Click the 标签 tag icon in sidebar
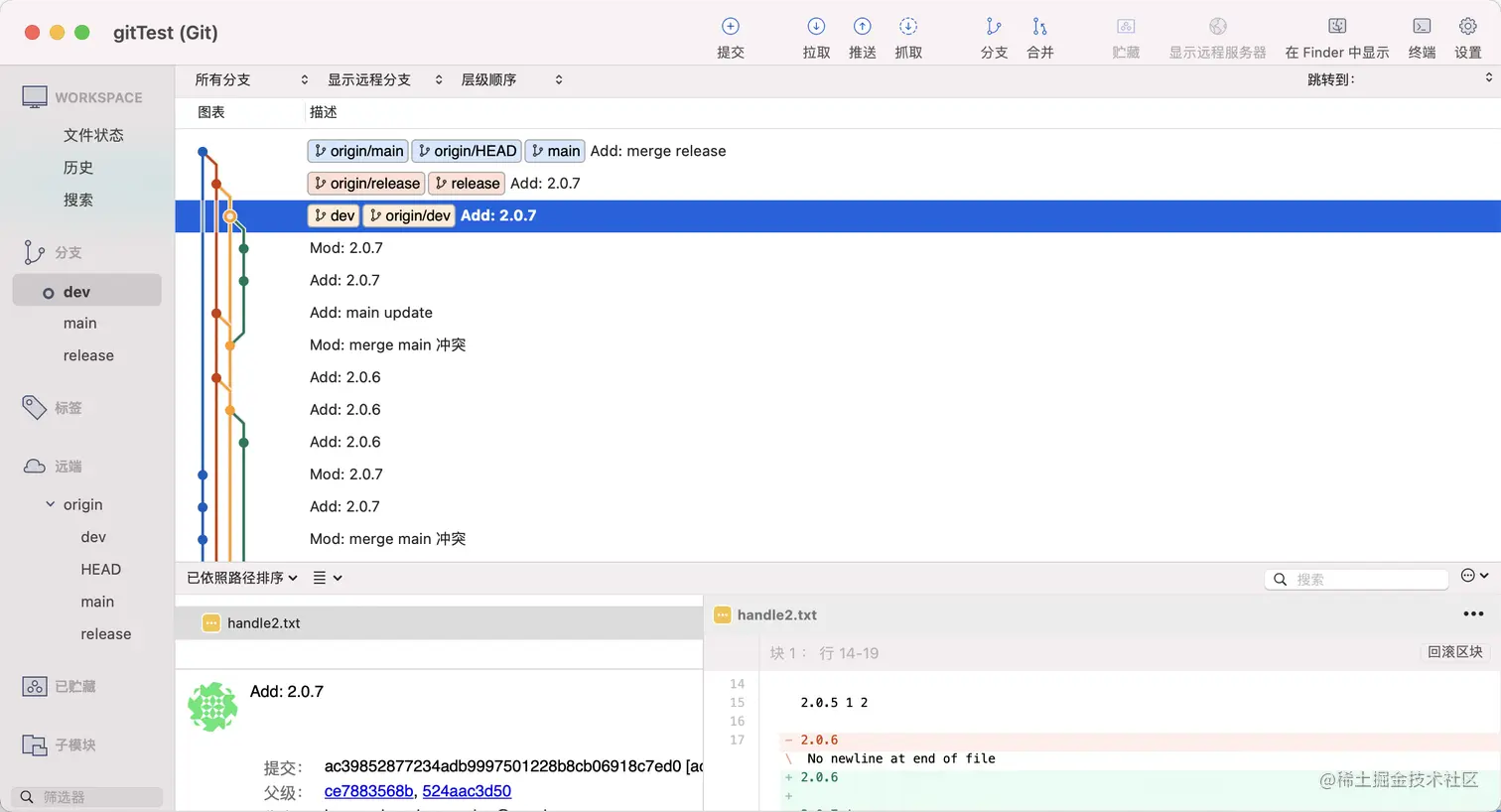This screenshot has width=1501, height=812. click(34, 407)
